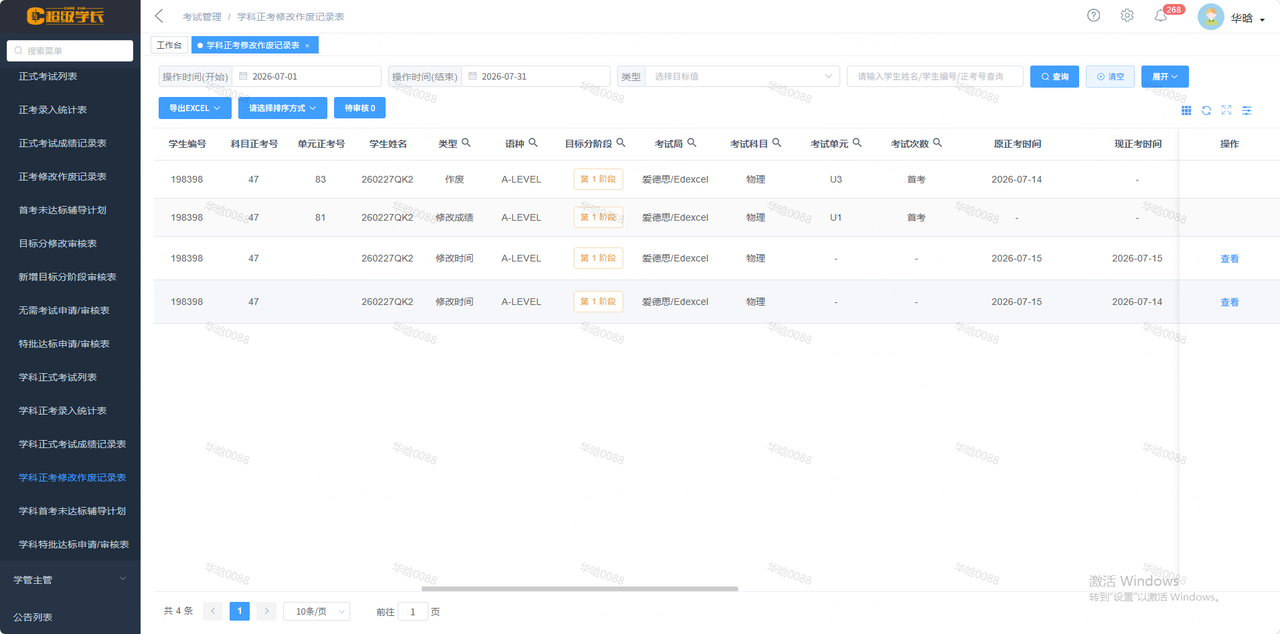This screenshot has width=1280, height=634.
Task: Open the 请选择排序方式 sort dropdown
Action: (x=283, y=107)
